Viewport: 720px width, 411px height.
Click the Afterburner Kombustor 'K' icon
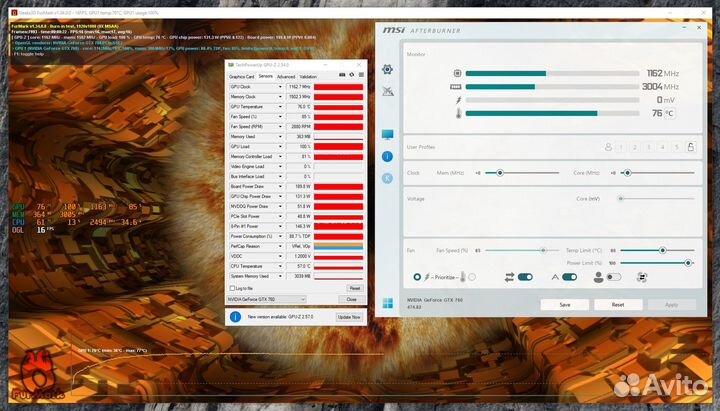[x=387, y=178]
